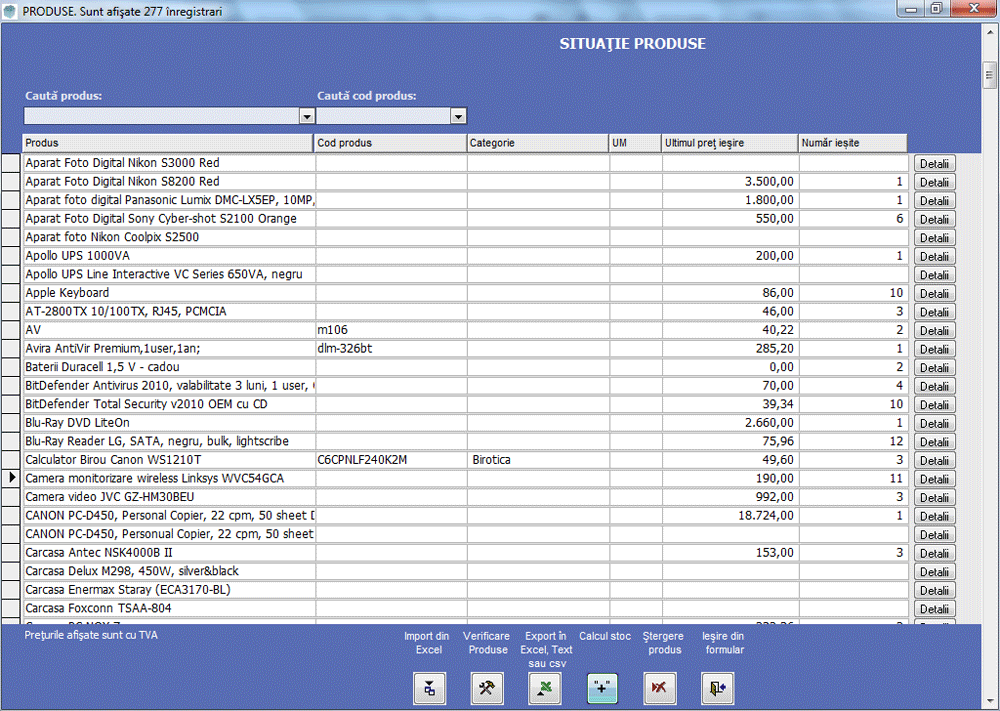
Task: Open Detalii for the AV row
Action: pos(934,331)
